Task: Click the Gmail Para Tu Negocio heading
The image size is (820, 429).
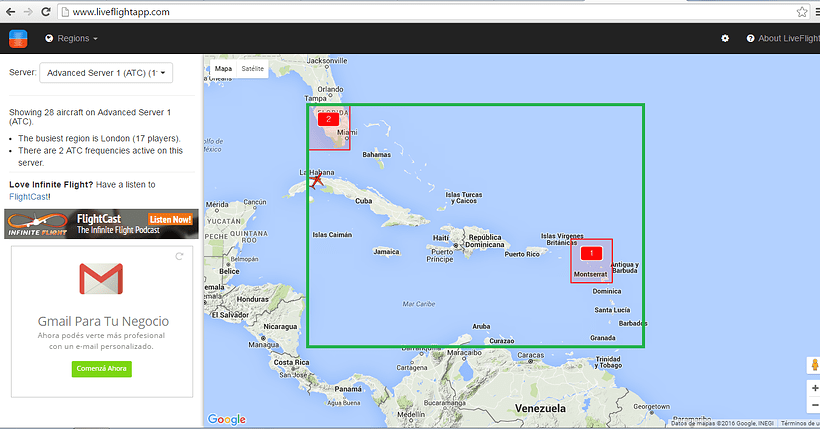Action: click(x=103, y=321)
